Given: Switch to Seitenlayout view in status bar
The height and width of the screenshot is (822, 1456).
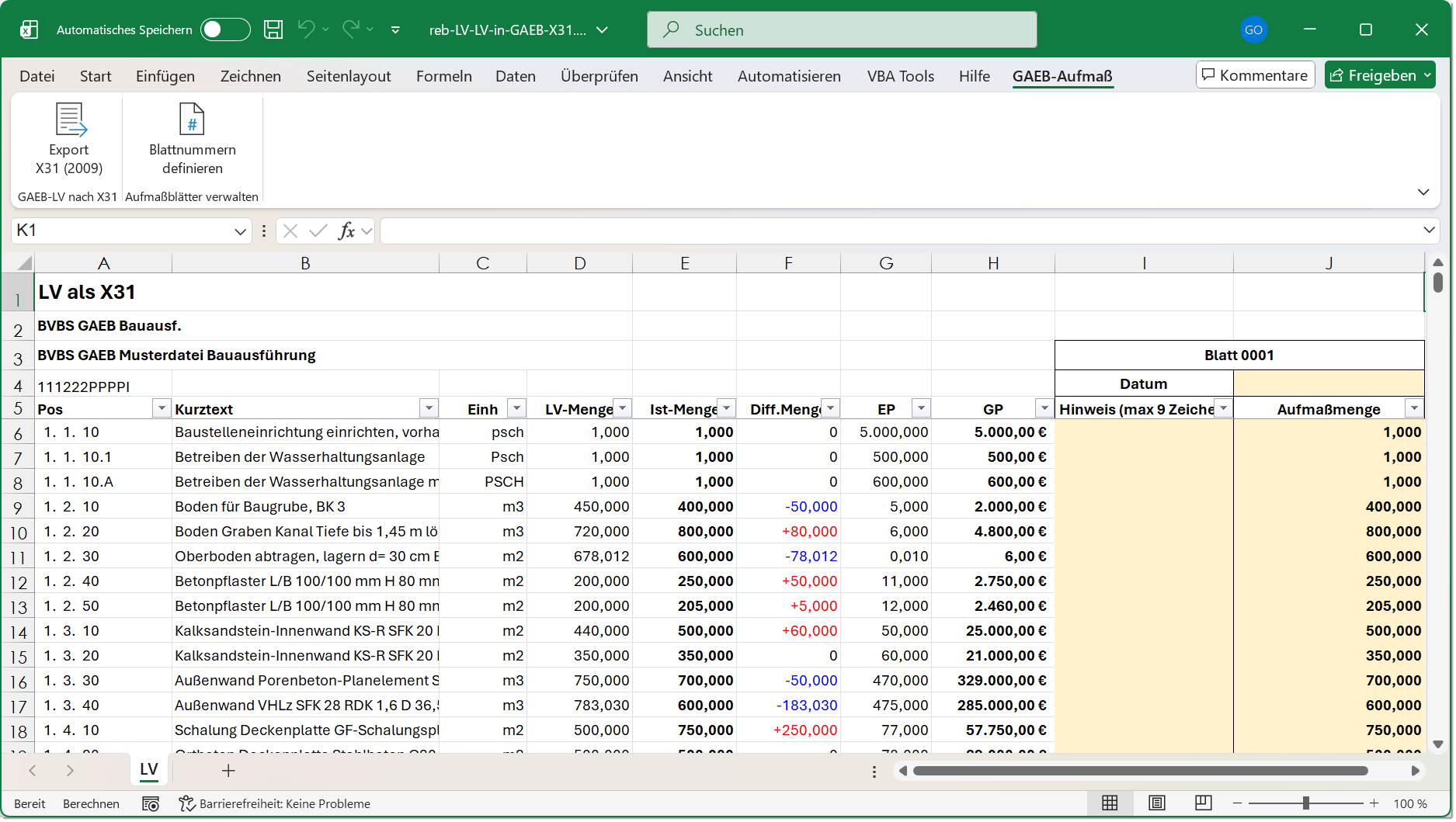Looking at the screenshot, I should tap(1156, 803).
